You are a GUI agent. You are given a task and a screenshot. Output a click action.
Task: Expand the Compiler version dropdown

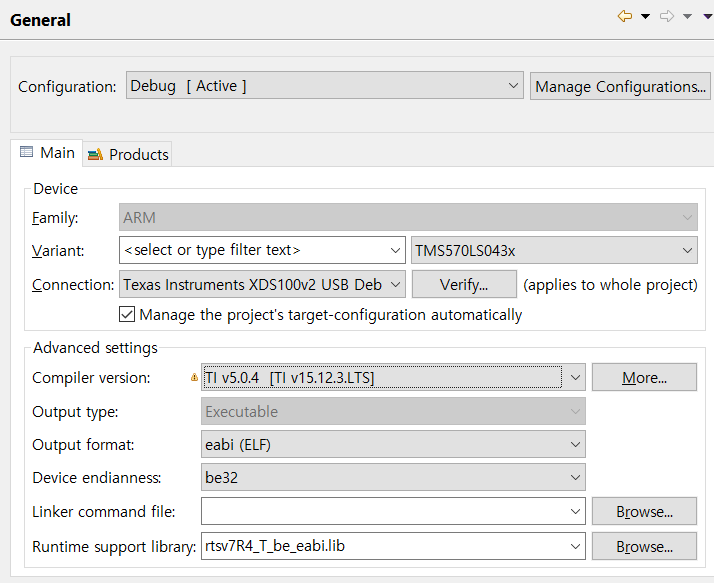(x=575, y=378)
